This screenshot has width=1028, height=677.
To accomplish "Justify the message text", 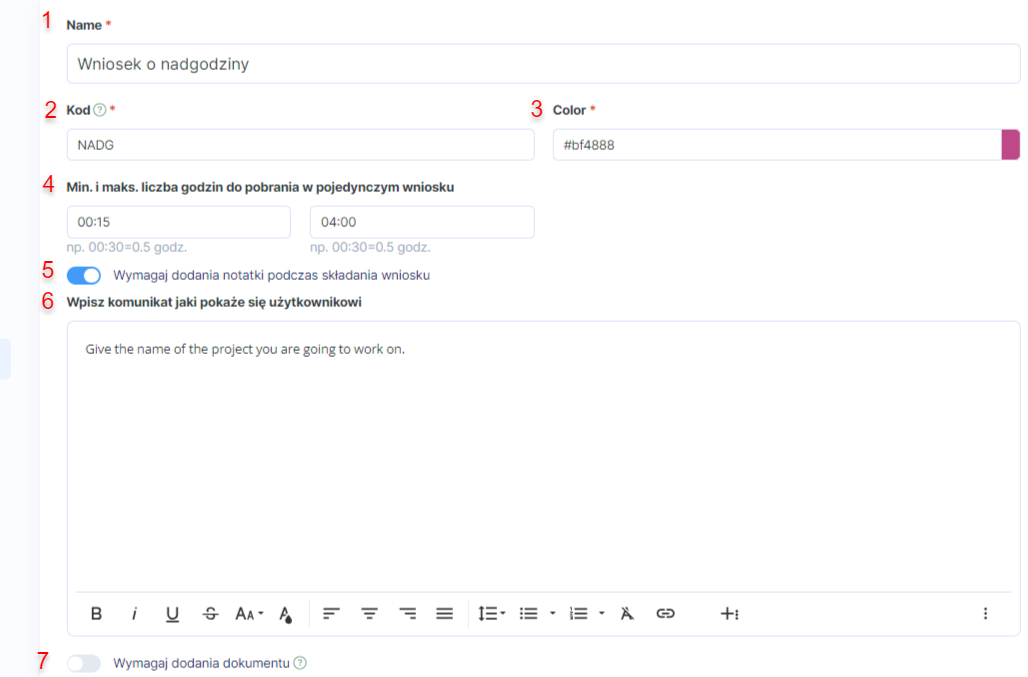I will 445,613.
